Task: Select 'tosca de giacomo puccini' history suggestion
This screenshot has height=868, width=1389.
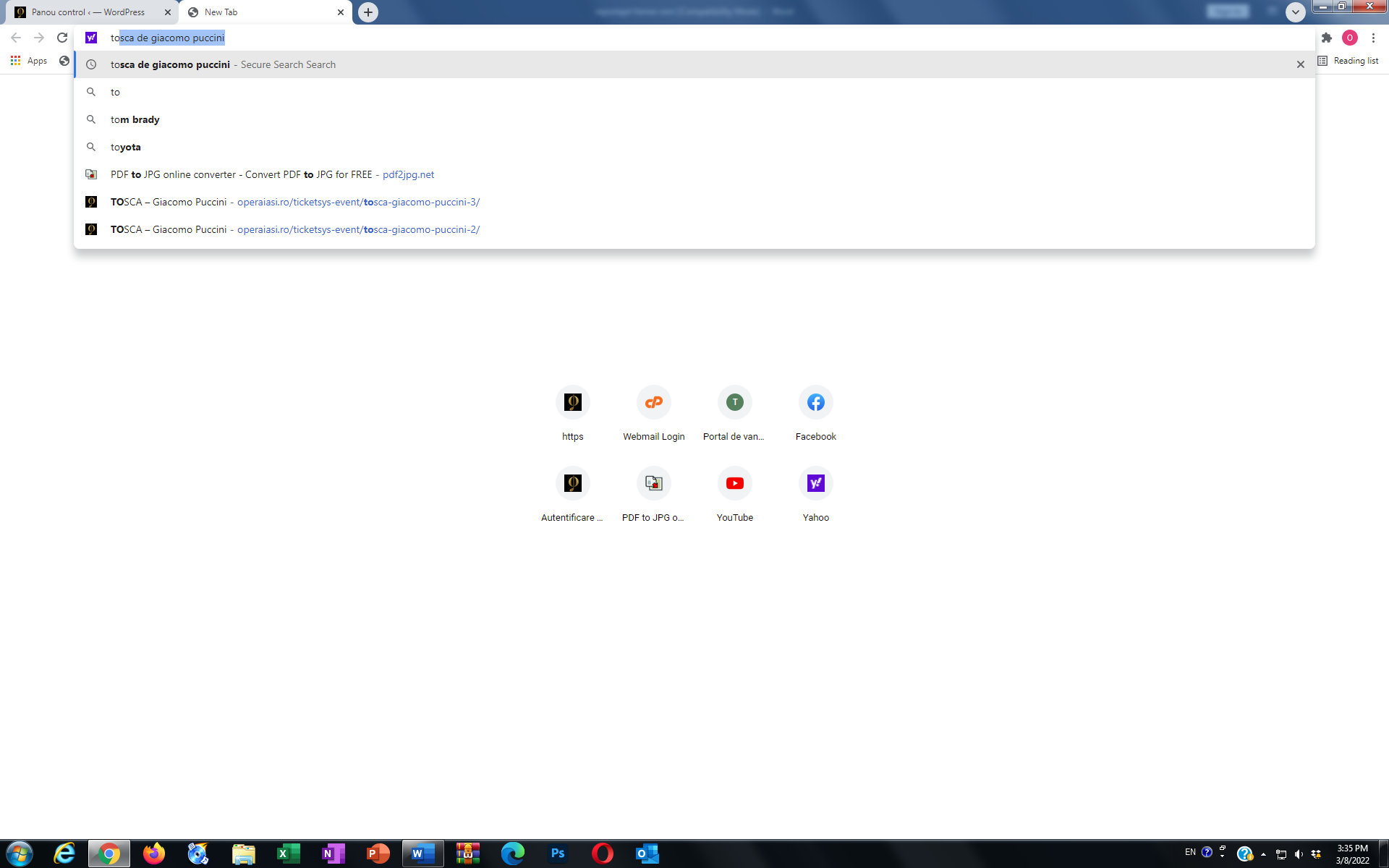Action: [694, 64]
